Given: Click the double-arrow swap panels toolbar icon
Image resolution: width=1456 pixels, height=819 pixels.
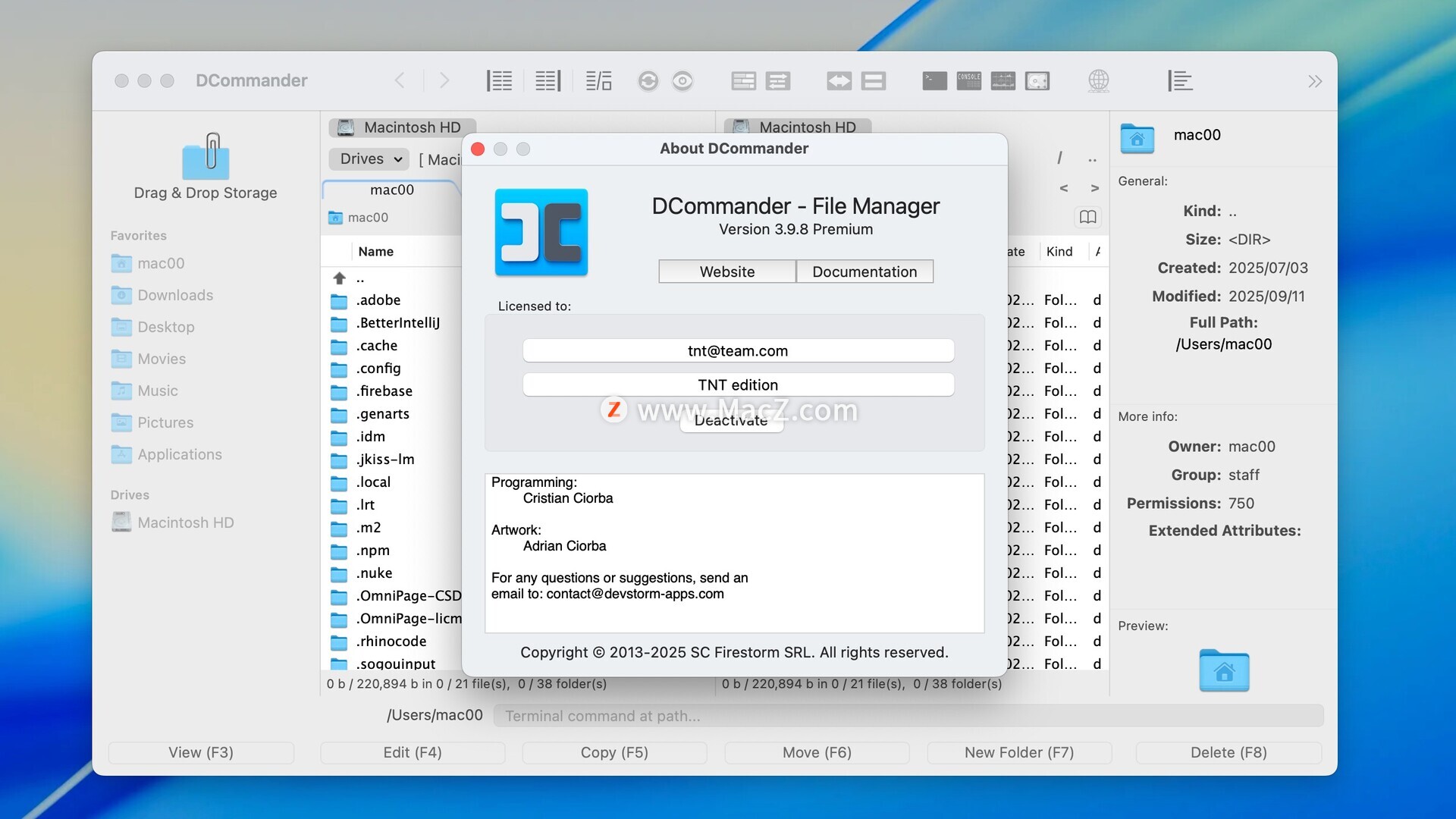Looking at the screenshot, I should 839,80.
